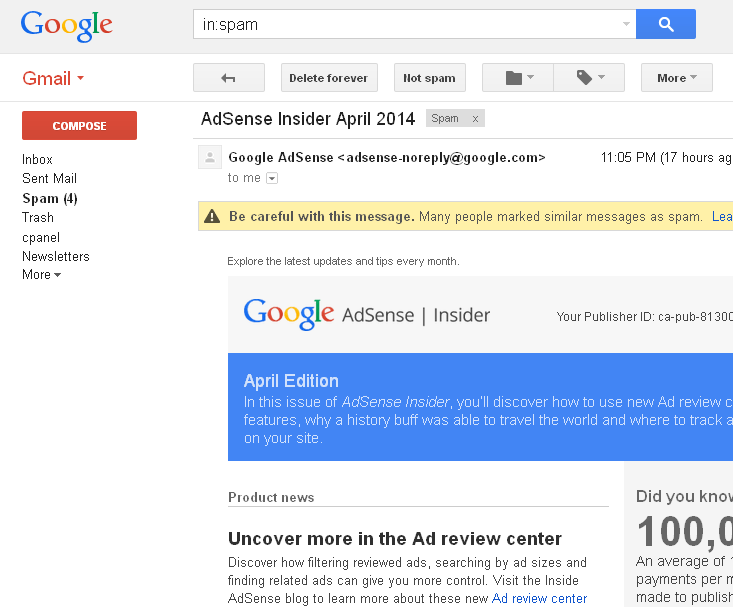This screenshot has width=733, height=607.
Task: Click 'Your Publisher ID' text
Action: click(645, 317)
